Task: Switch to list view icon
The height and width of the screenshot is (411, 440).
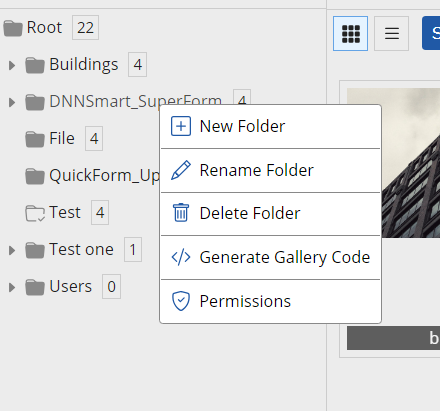Action: click(x=392, y=34)
